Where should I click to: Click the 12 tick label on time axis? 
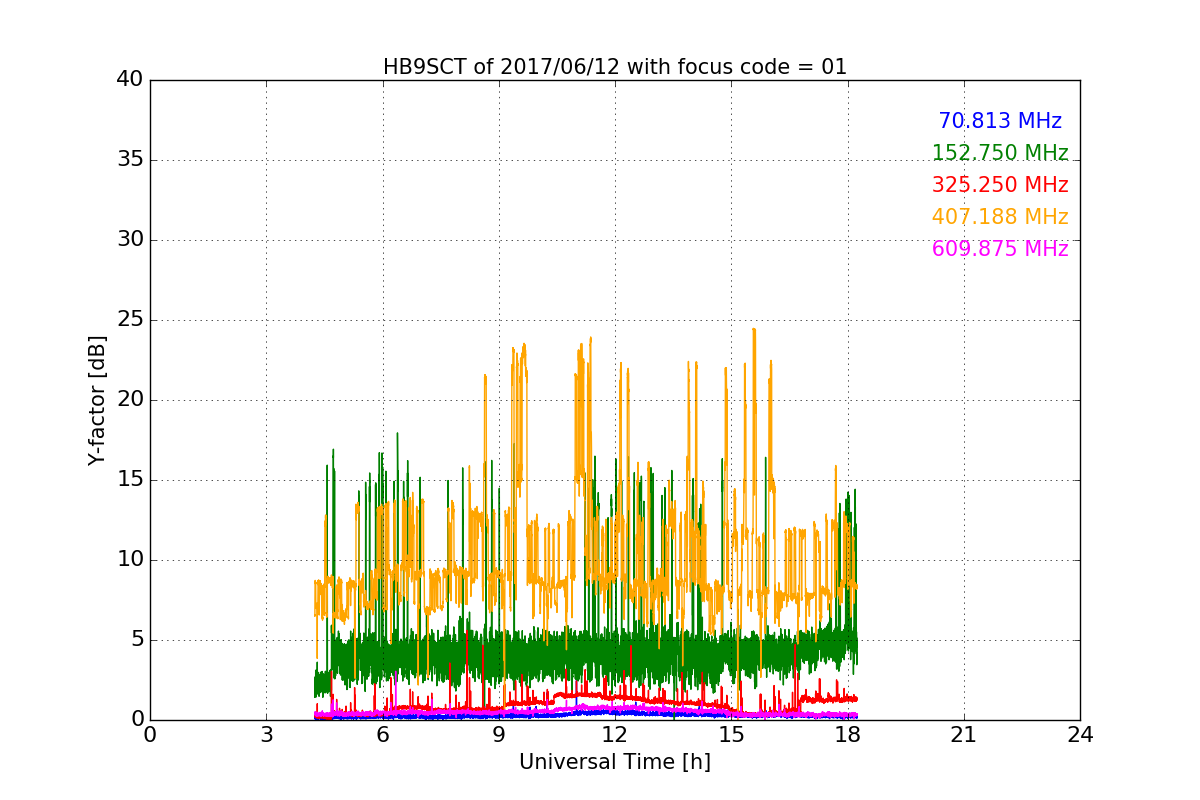(x=614, y=735)
